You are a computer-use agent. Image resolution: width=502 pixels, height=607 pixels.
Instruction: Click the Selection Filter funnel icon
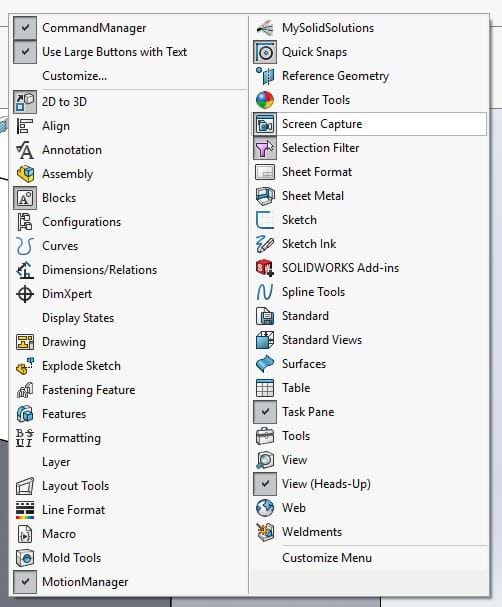point(265,148)
